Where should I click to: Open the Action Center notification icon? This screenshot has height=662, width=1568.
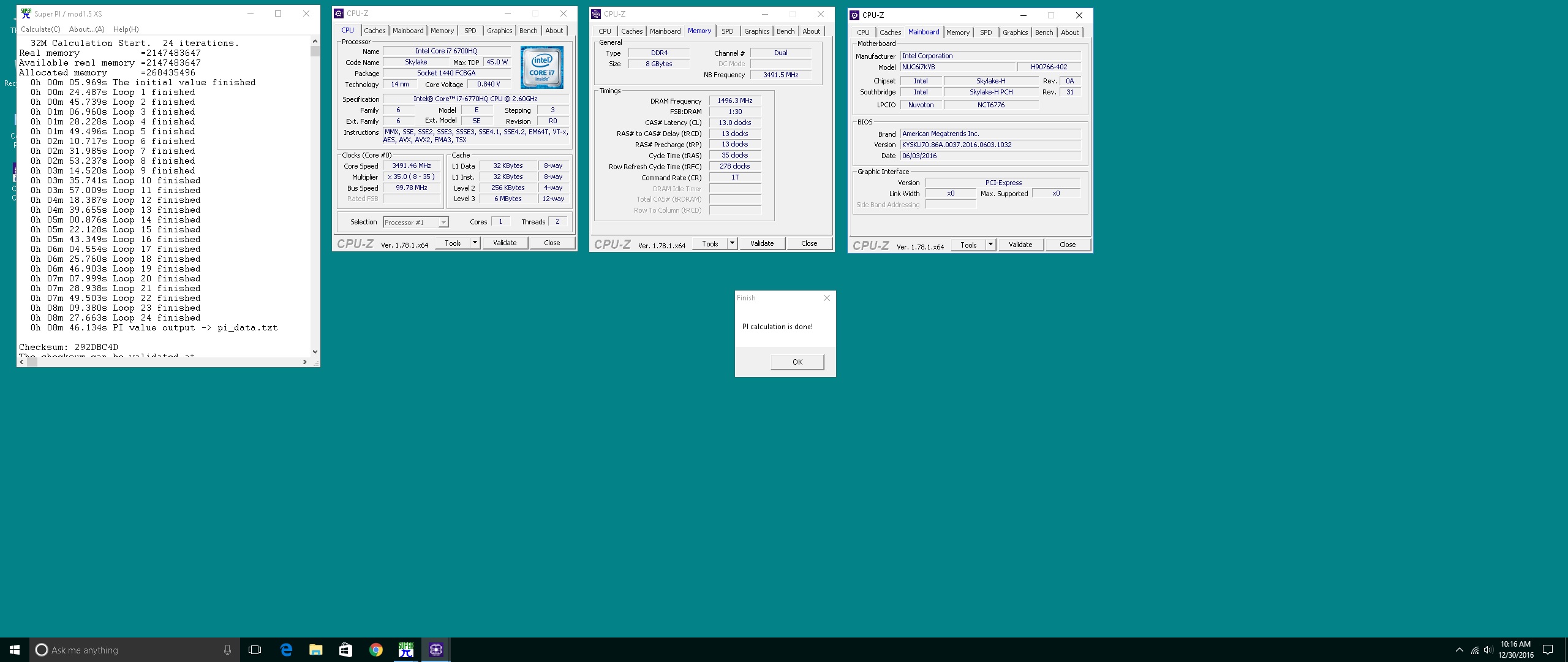[1548, 650]
